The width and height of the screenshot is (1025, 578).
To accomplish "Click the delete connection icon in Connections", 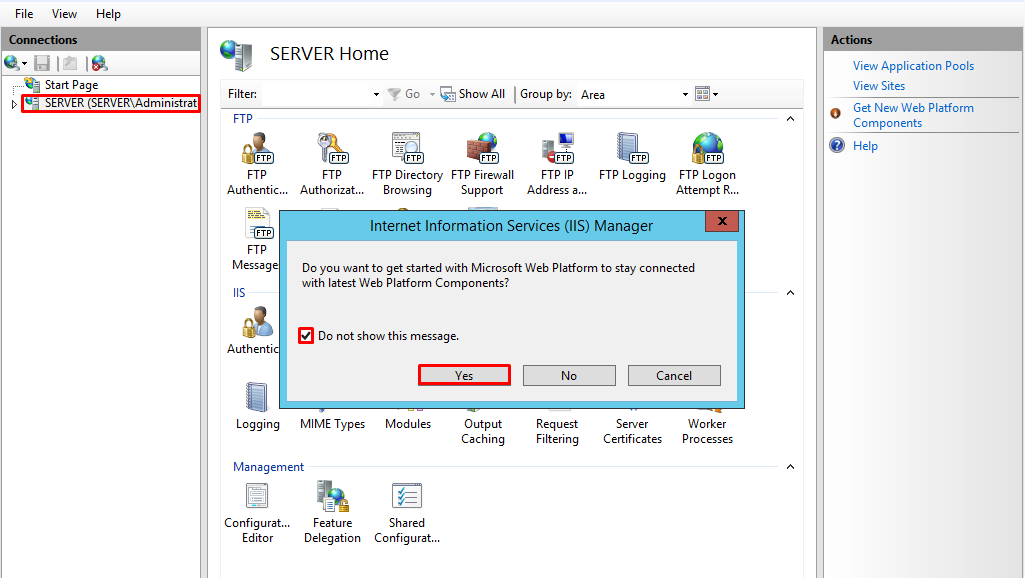I will pos(99,63).
